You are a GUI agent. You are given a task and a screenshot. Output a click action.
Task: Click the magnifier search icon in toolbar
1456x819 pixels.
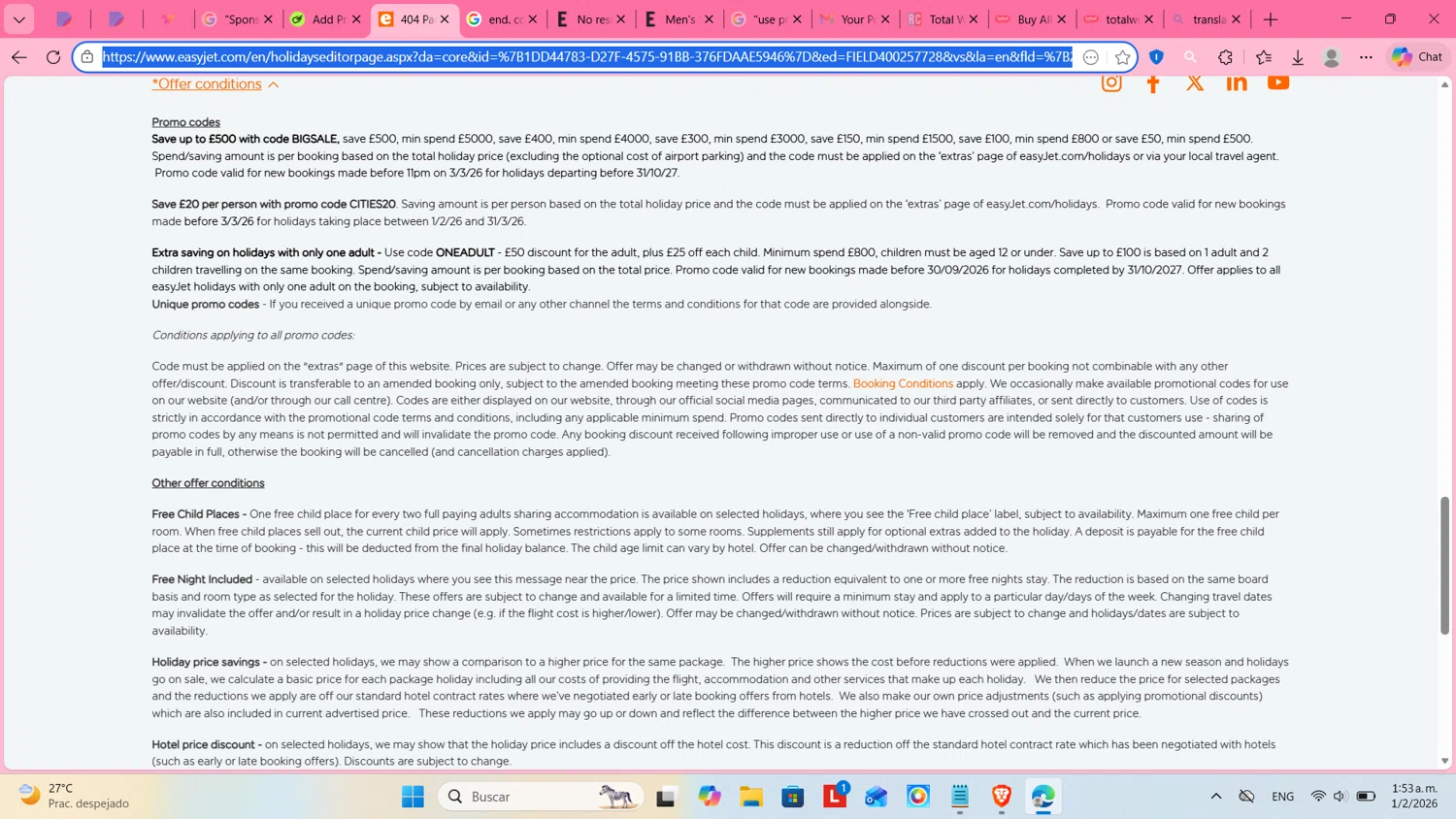(x=1191, y=57)
